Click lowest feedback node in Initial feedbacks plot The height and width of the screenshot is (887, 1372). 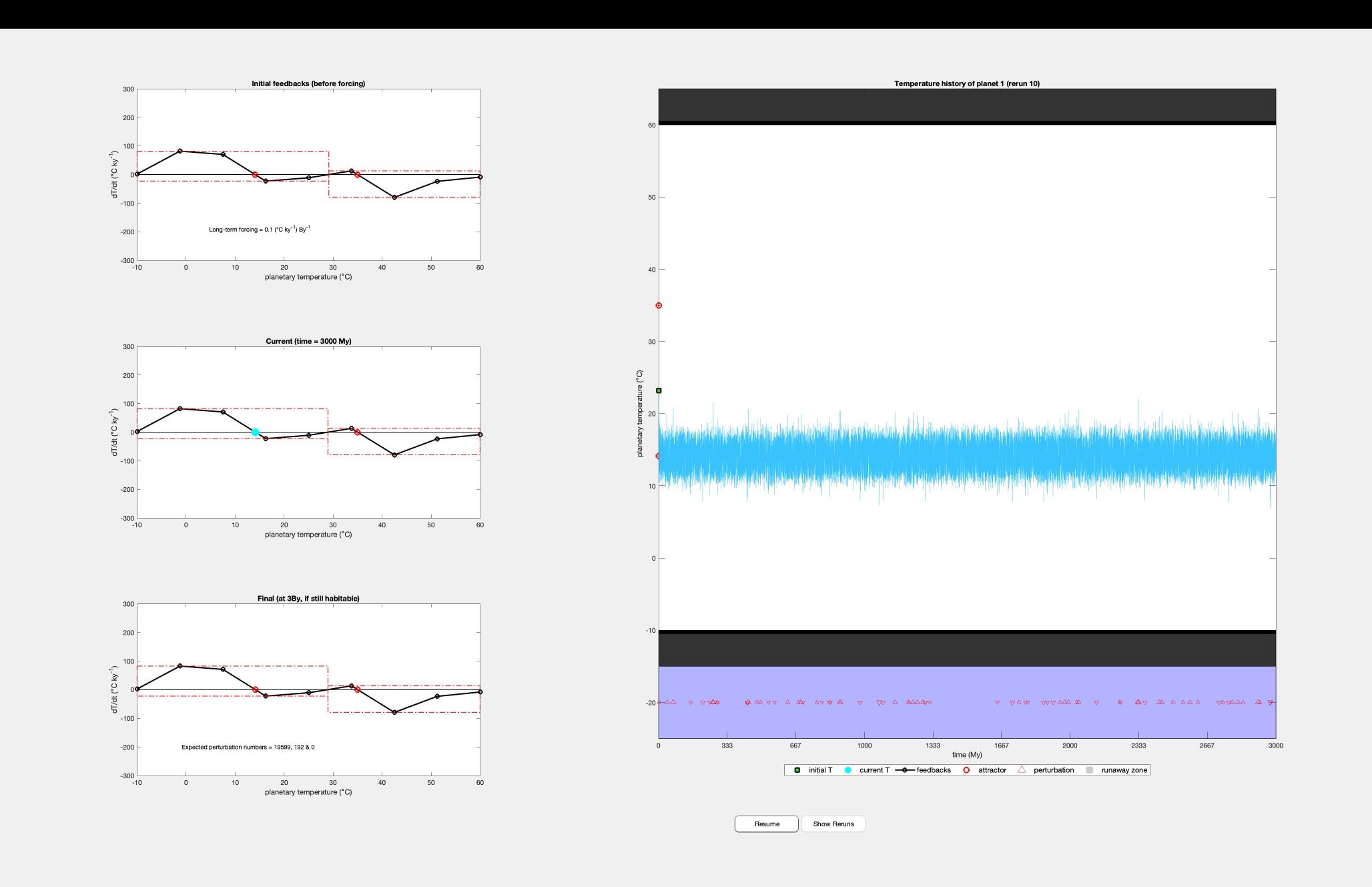point(394,198)
